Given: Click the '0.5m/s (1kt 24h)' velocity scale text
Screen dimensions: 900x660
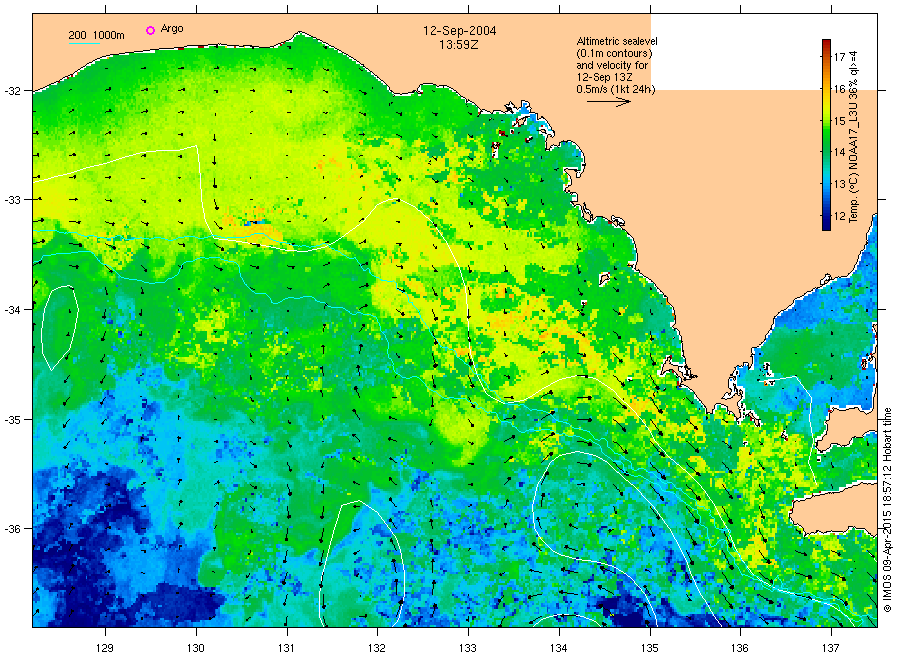Looking at the screenshot, I should (616, 90).
